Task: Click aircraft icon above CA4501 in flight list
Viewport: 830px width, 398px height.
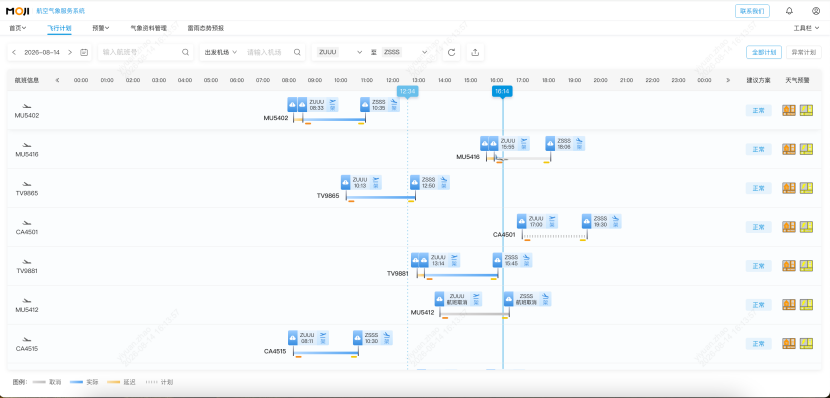Action: tap(27, 223)
